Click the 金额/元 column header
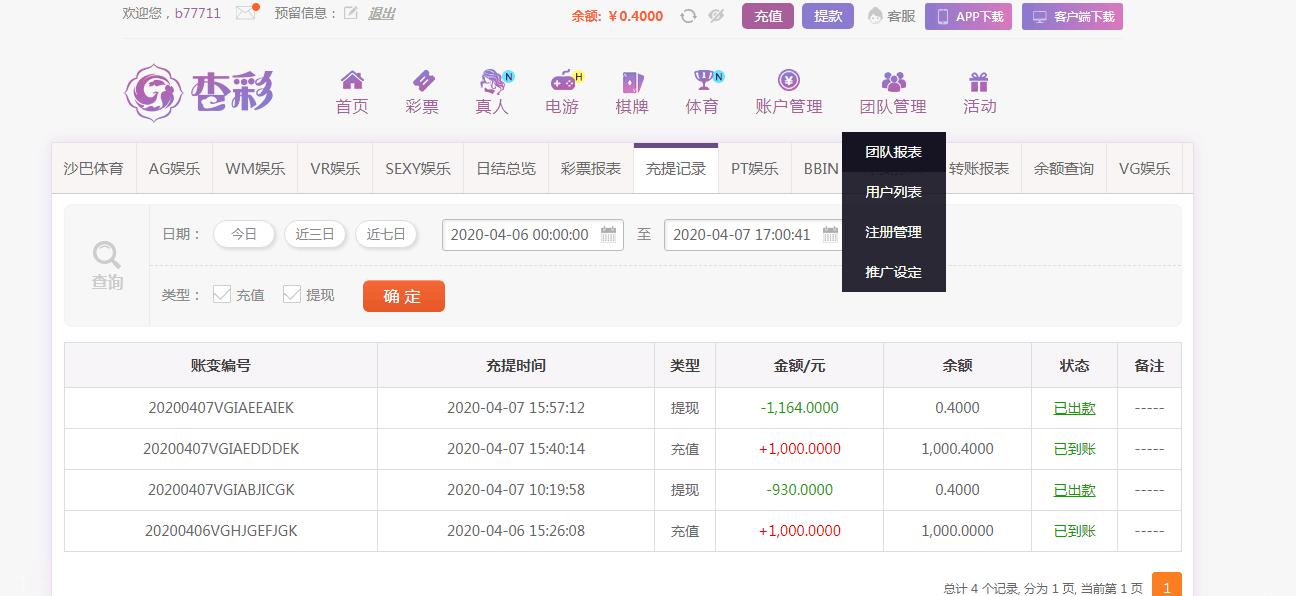Viewport: 1296px width, 596px height. click(800, 366)
